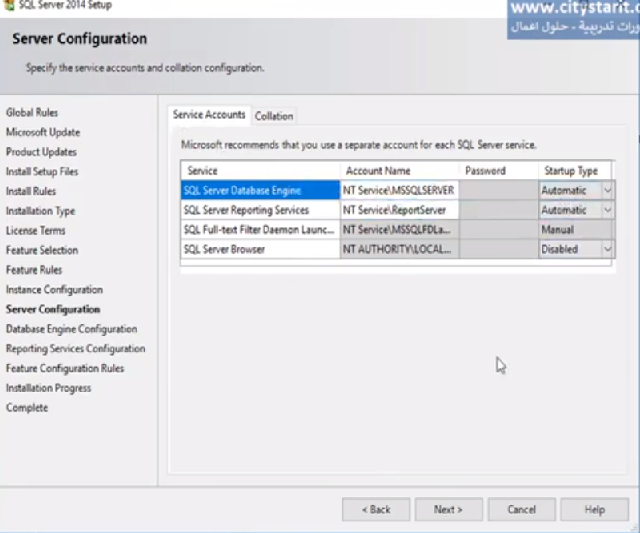
Task: Click Product Updates step in sidebar
Action: [41, 152]
